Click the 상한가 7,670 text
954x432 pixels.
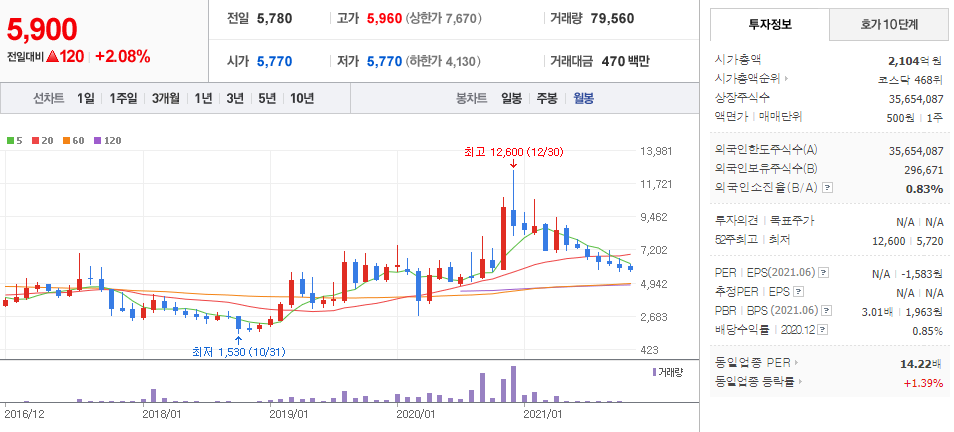pyautogui.click(x=443, y=18)
